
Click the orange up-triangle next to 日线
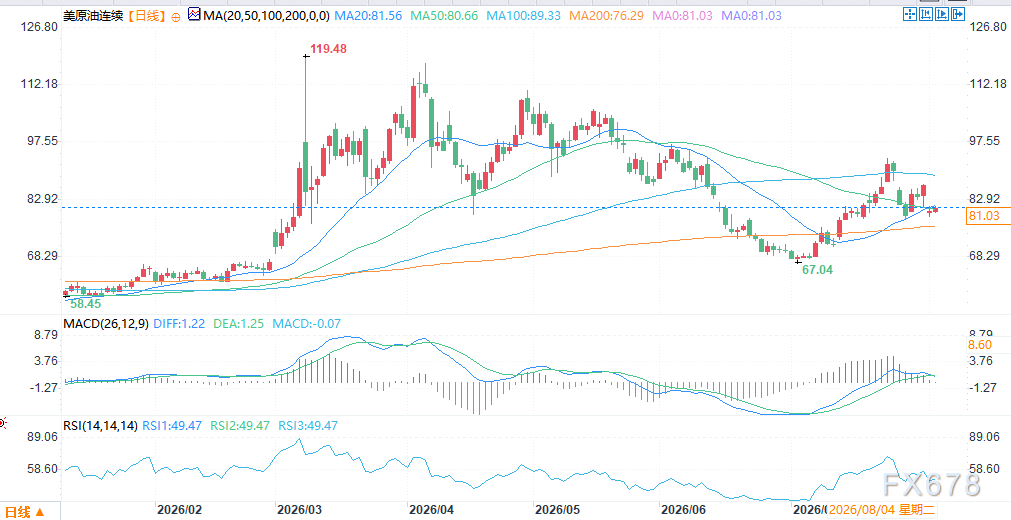coord(39,512)
